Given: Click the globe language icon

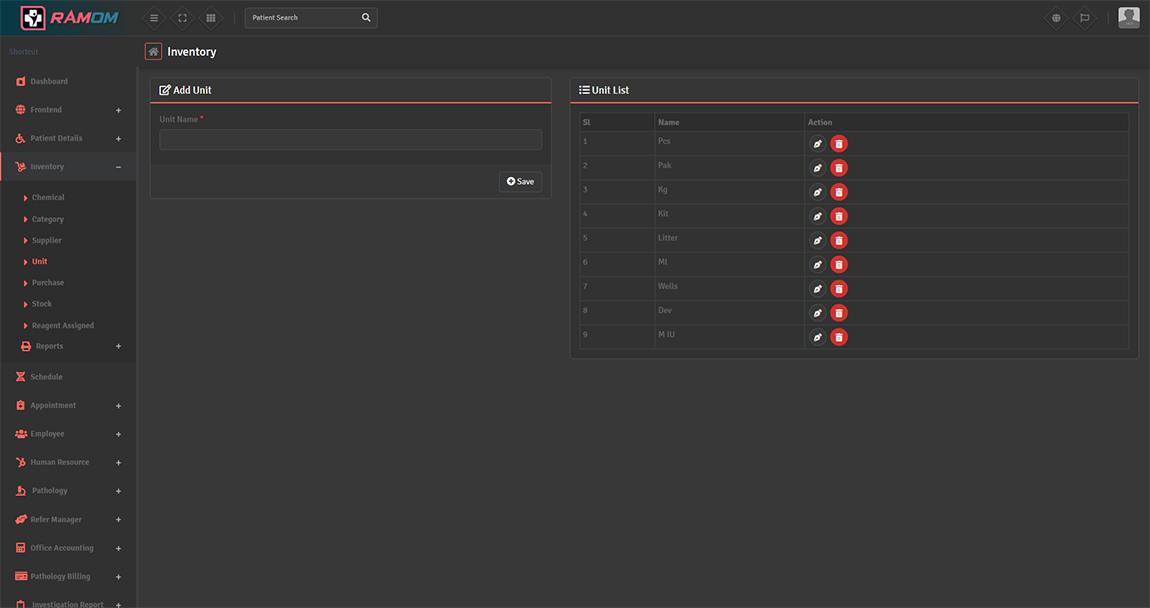Looking at the screenshot, I should point(1056,18).
